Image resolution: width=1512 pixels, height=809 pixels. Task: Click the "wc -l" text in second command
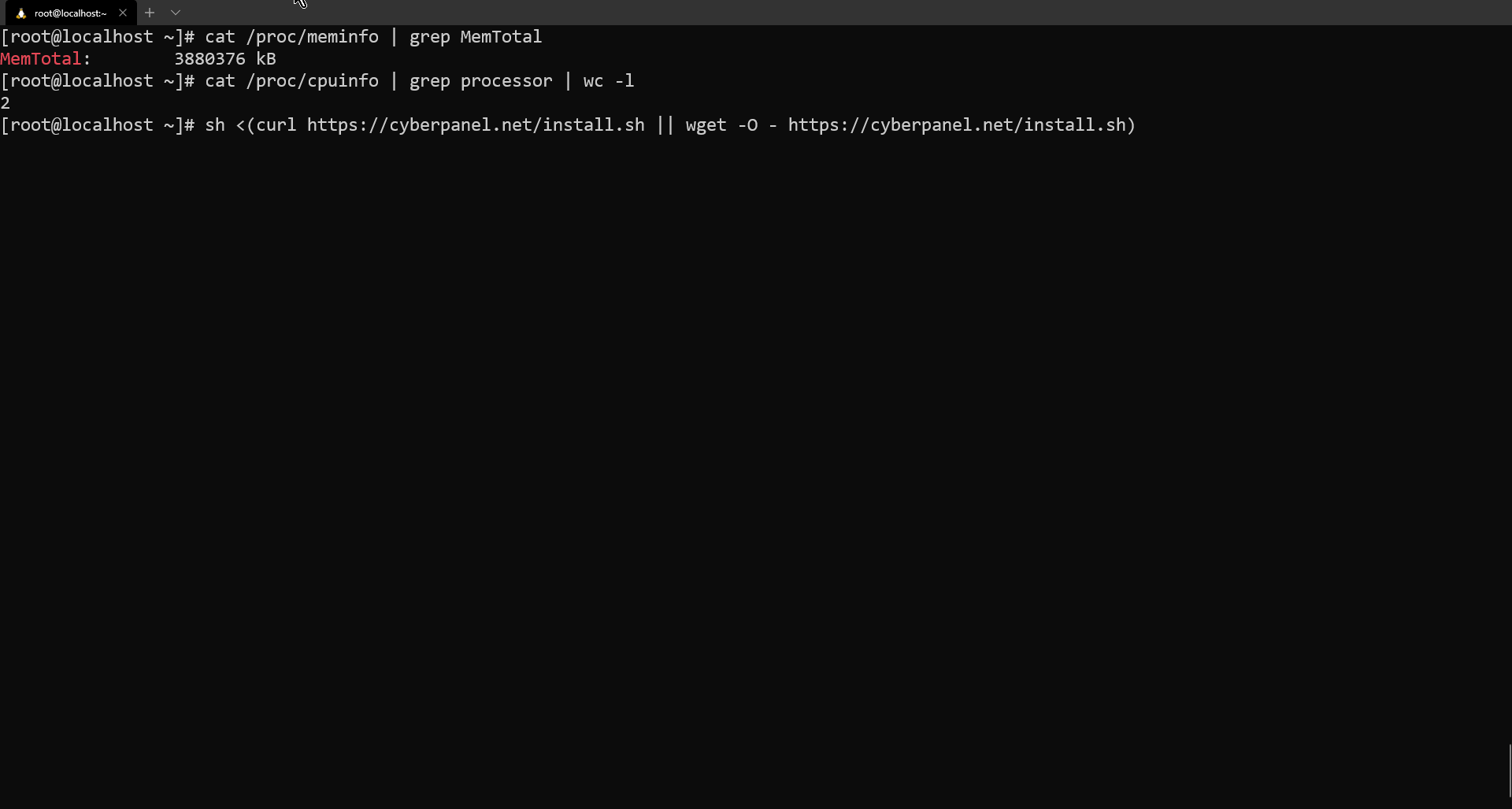608,81
